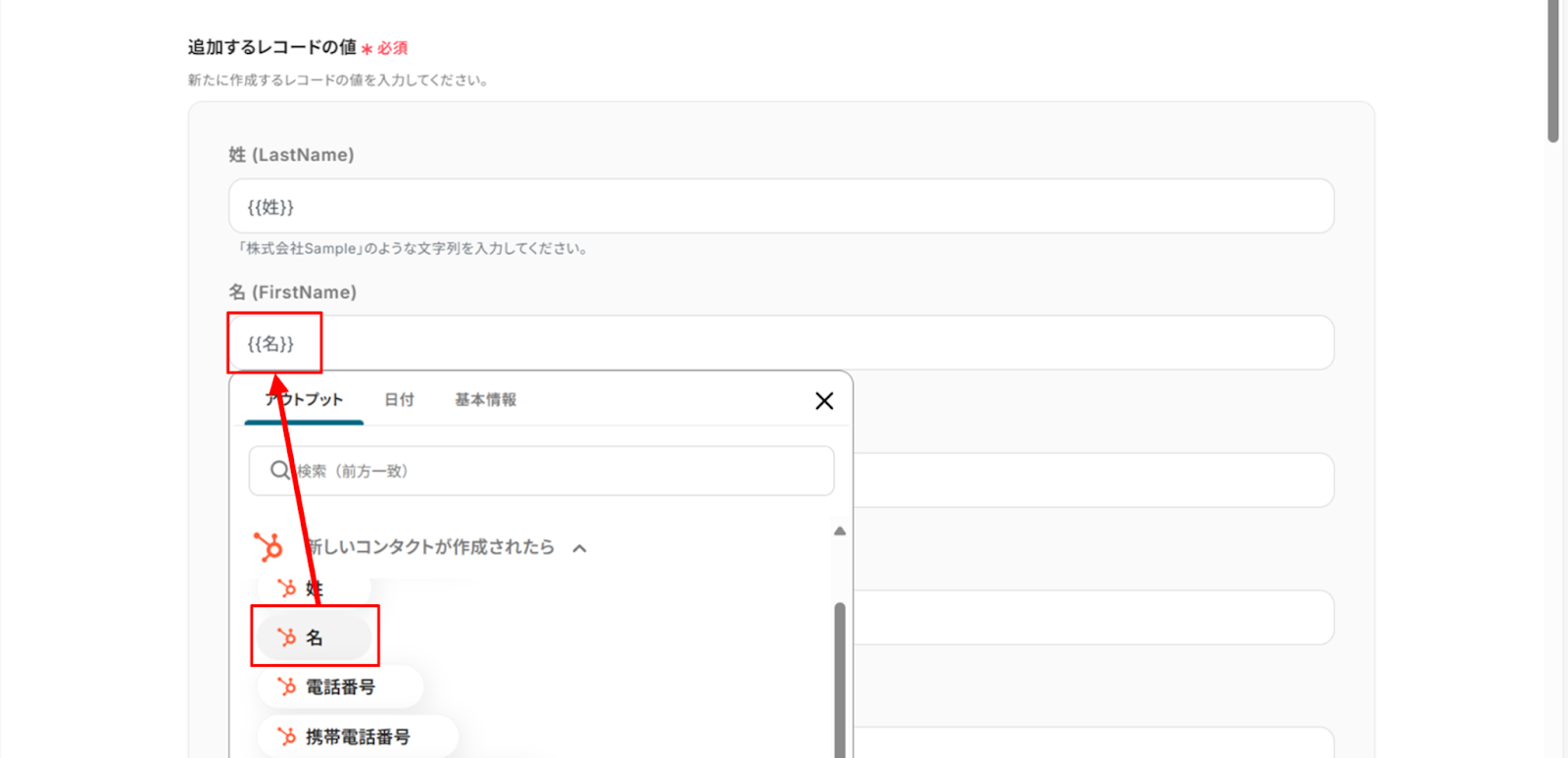Viewport: 1568px width, 758px height.
Task: Click the 名 (FirstName) input field
Action: [x=781, y=343]
